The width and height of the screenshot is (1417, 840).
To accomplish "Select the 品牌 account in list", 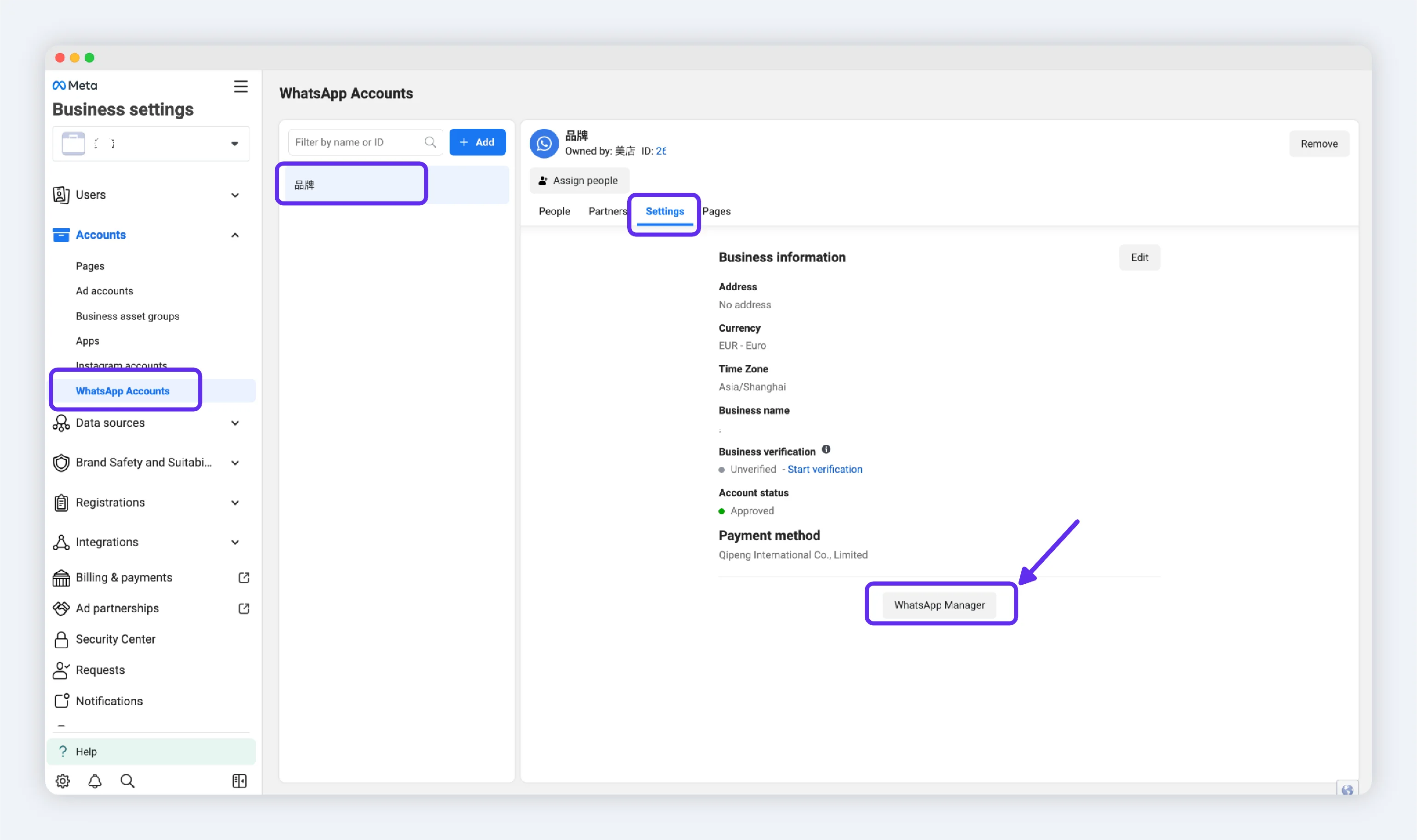I will 394,185.
